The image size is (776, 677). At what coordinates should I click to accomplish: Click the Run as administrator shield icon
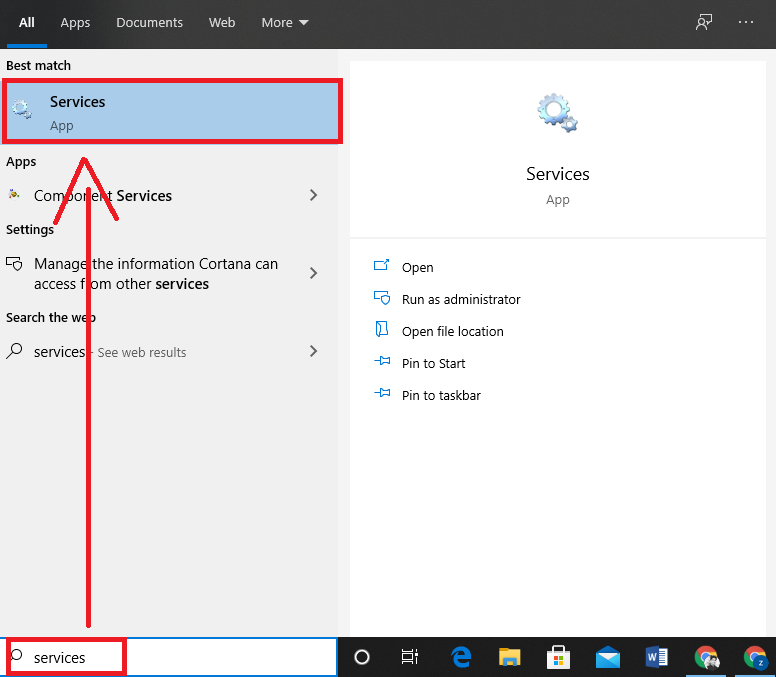(382, 298)
